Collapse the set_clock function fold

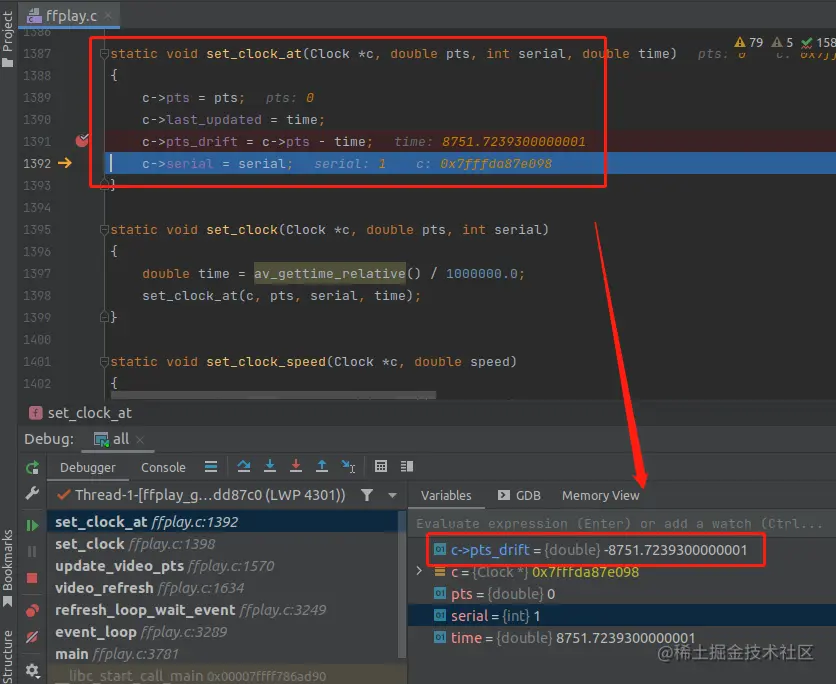tap(104, 229)
